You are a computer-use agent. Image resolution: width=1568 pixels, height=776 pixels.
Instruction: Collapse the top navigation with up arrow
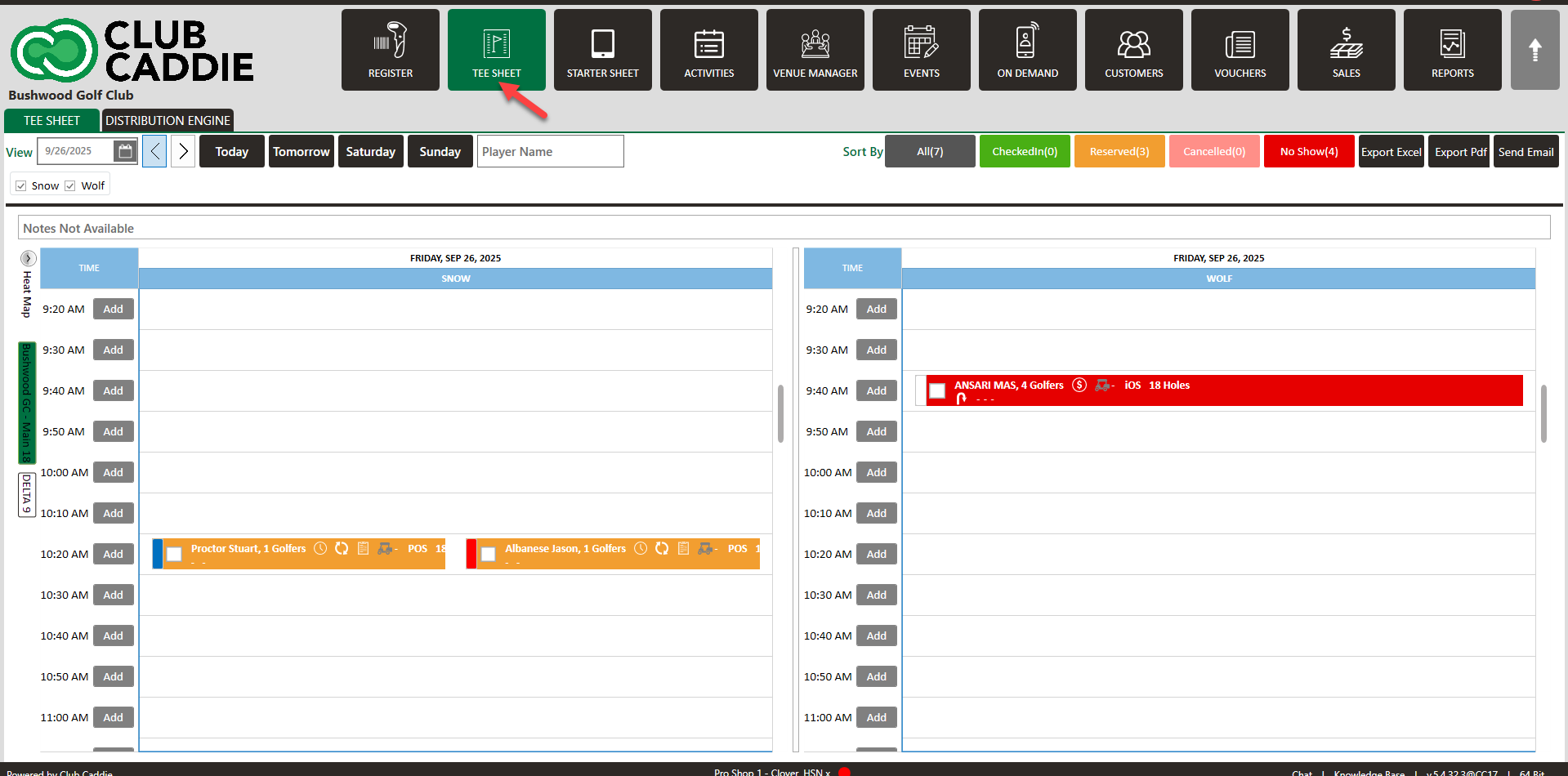click(x=1534, y=50)
